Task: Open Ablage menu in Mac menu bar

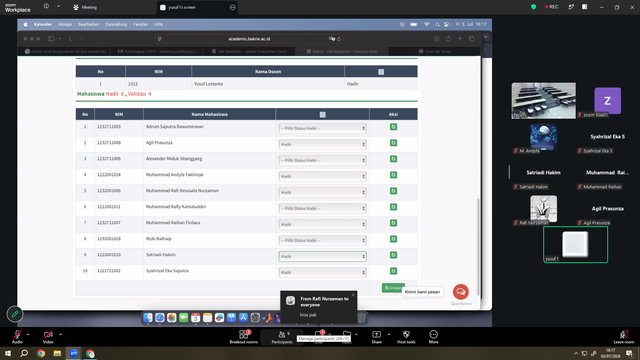Action: point(65,24)
